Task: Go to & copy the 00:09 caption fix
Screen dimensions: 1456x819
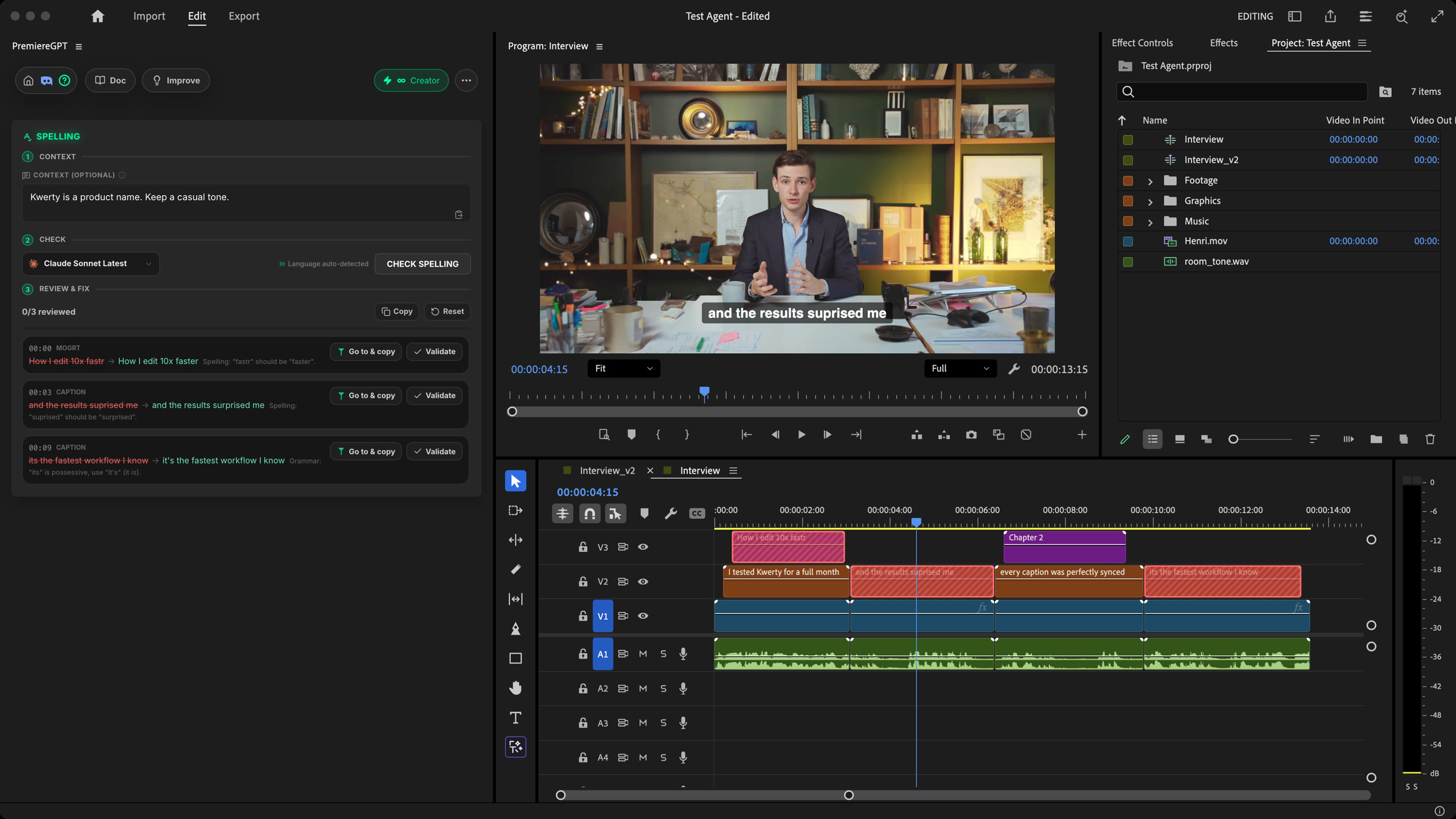Action: pos(366,452)
